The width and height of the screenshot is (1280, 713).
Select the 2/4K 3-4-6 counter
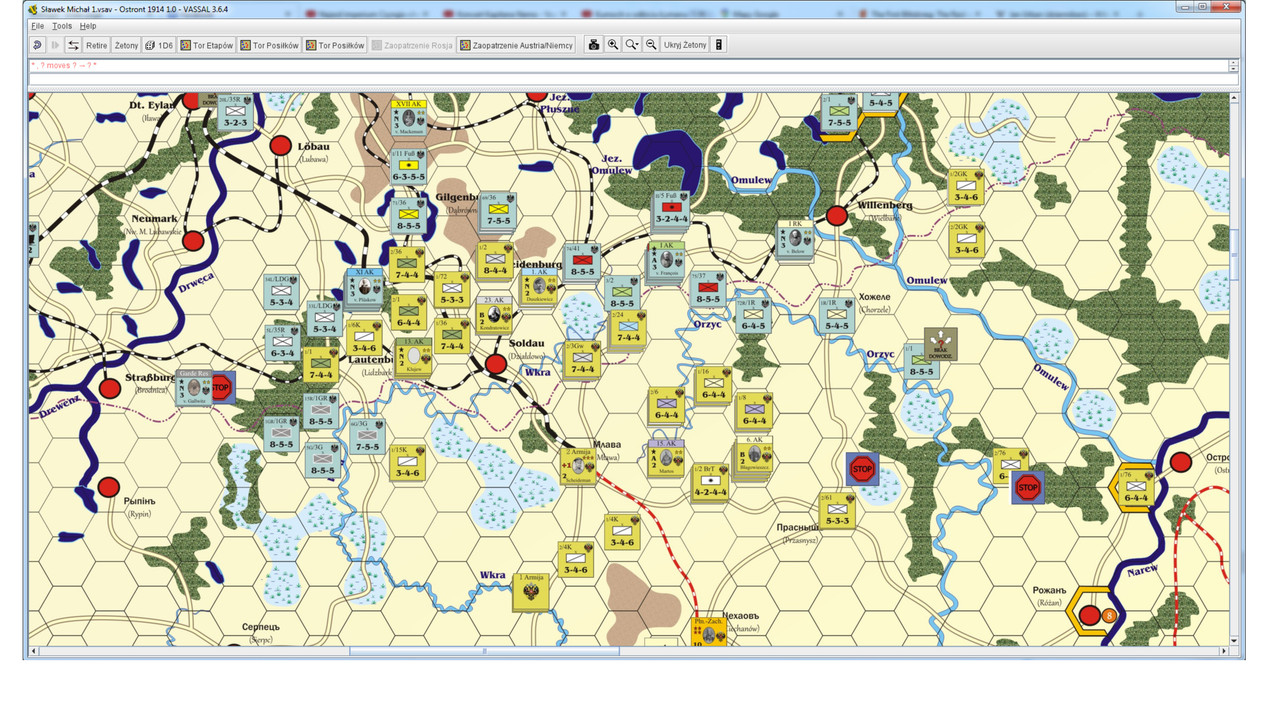click(x=575, y=559)
